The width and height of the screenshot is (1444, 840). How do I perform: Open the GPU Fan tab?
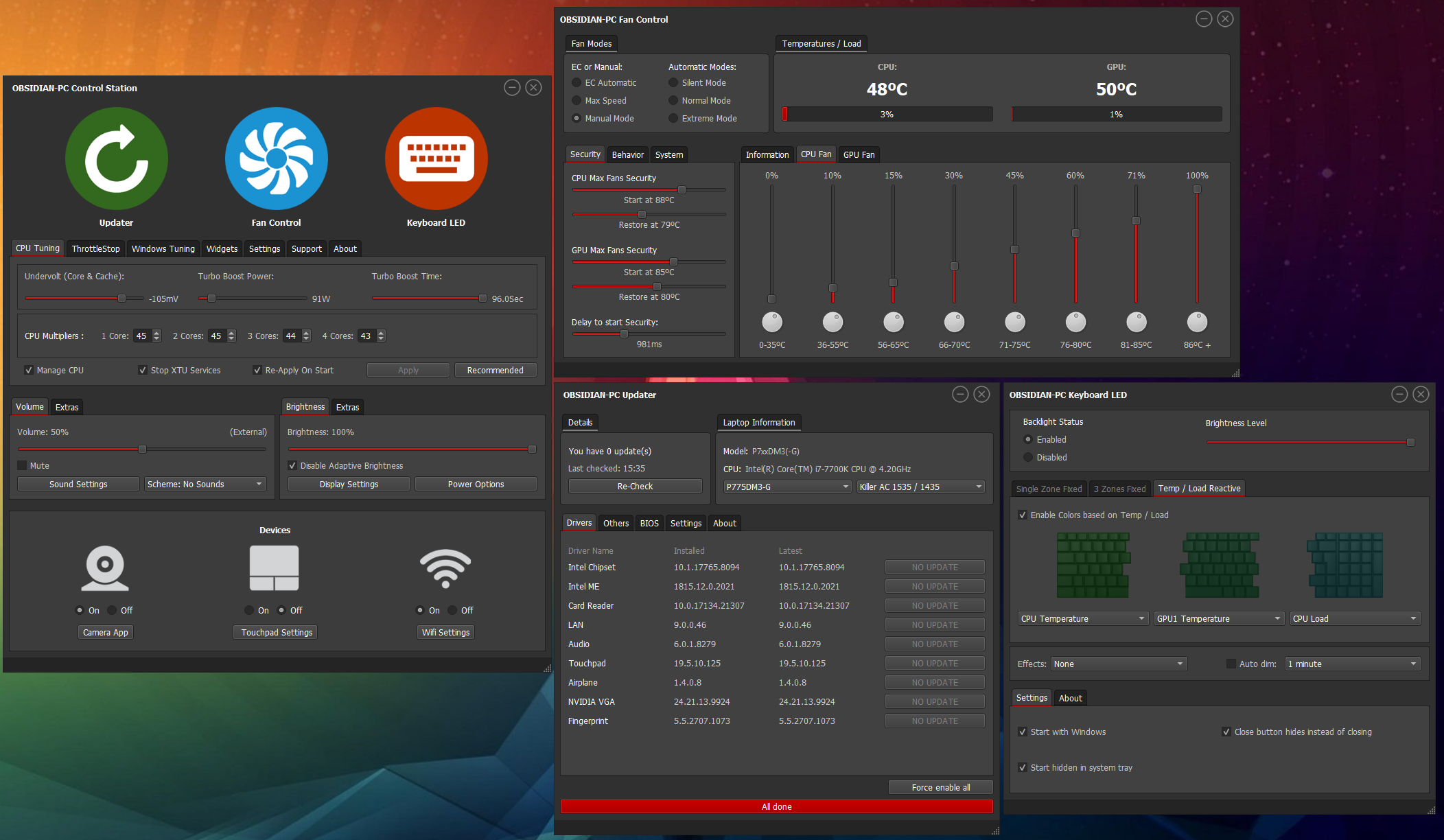(x=859, y=154)
